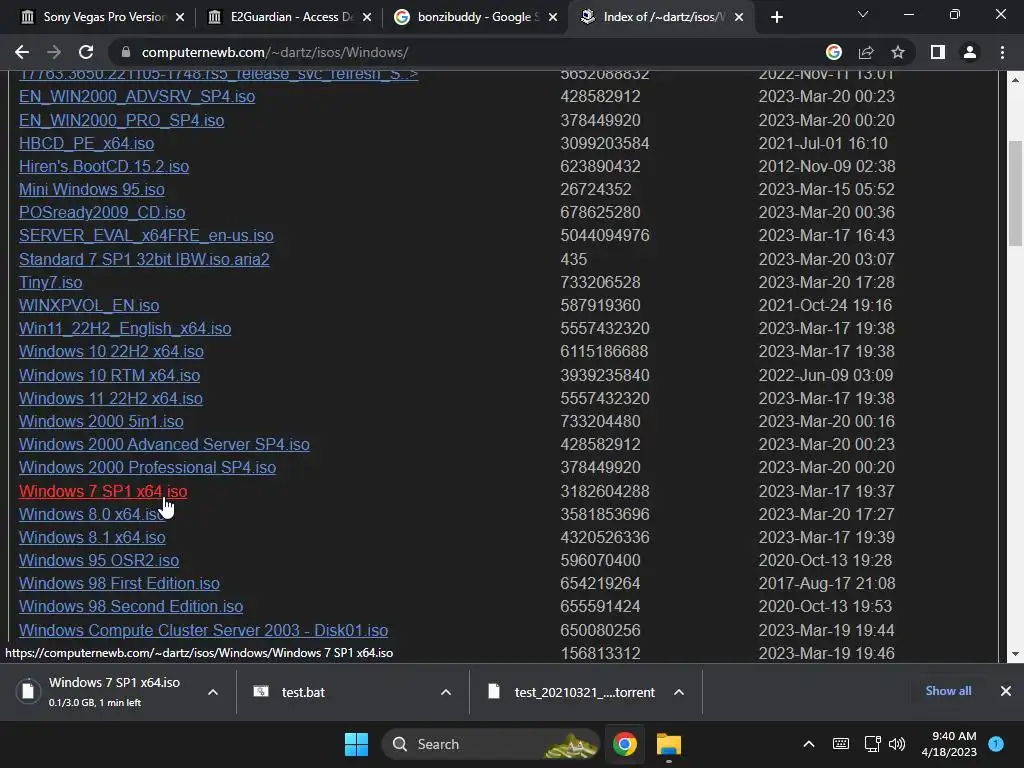
Task: Expand options for test.bat download
Action: coord(446,692)
